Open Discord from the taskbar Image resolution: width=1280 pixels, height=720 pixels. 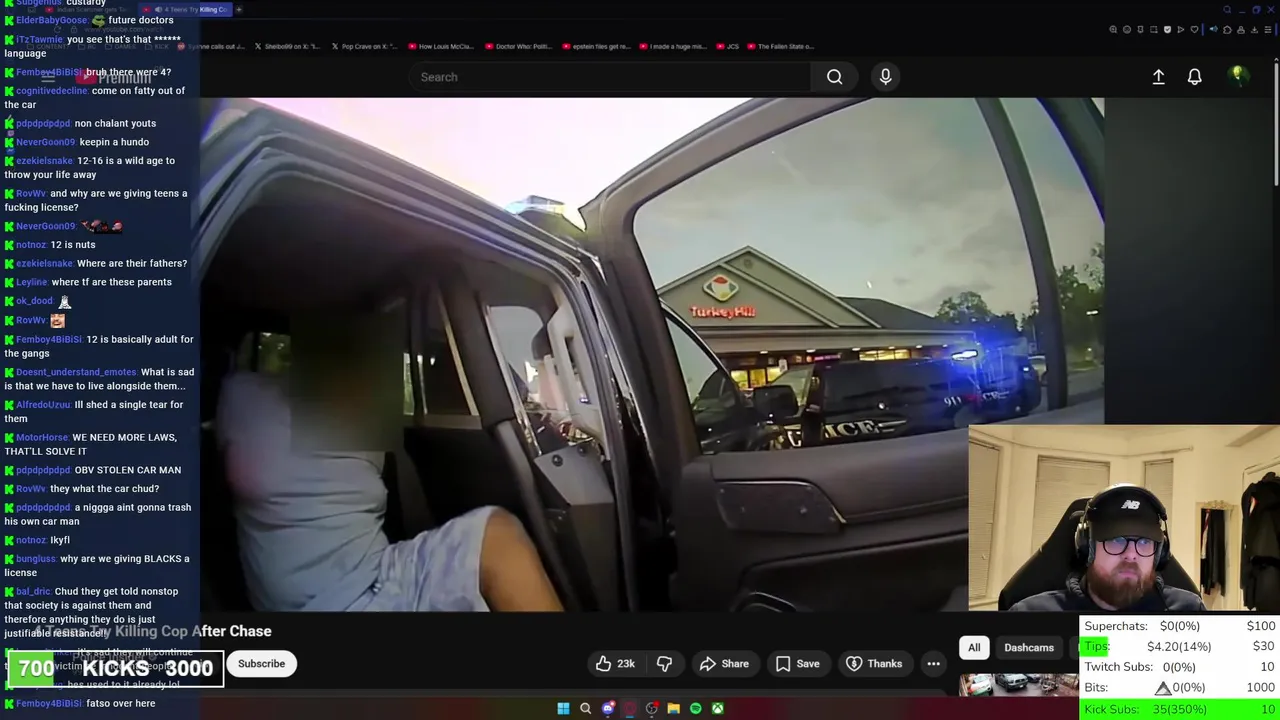point(608,708)
